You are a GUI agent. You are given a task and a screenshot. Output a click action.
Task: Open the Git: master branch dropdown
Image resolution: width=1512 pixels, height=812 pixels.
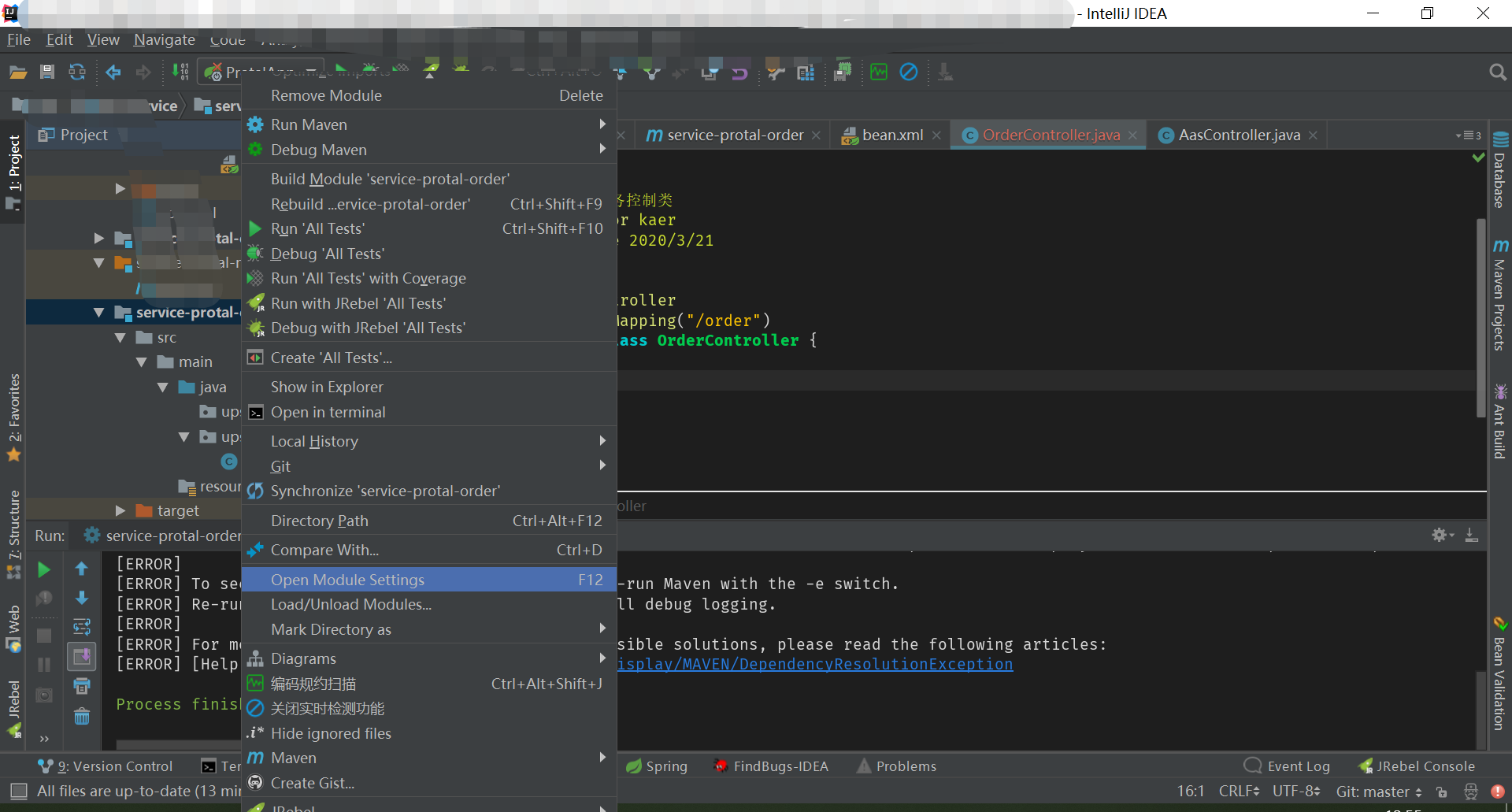click(x=1379, y=792)
